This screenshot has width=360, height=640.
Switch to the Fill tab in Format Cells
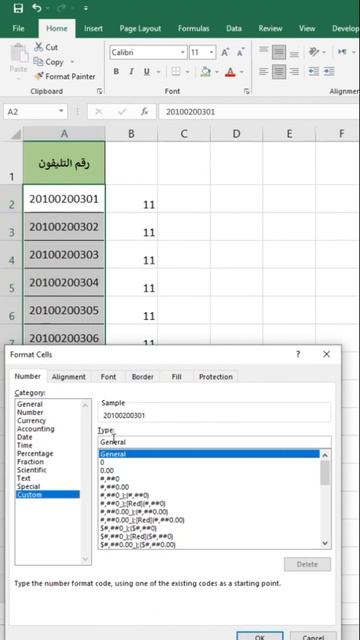point(176,377)
